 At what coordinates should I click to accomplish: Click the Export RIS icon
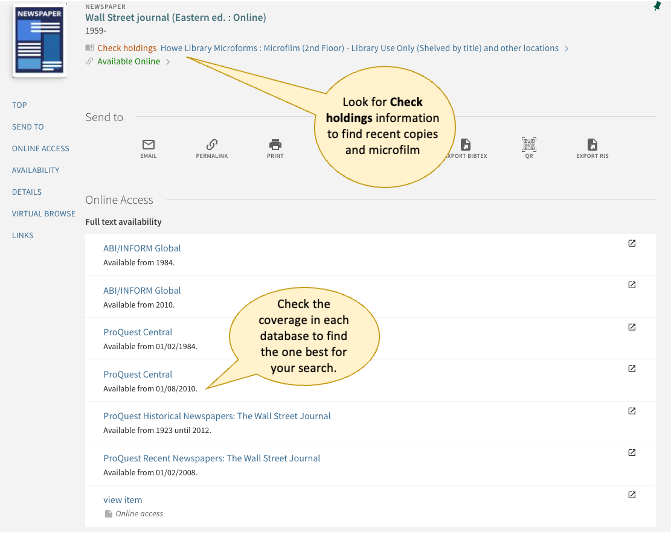[x=592, y=146]
